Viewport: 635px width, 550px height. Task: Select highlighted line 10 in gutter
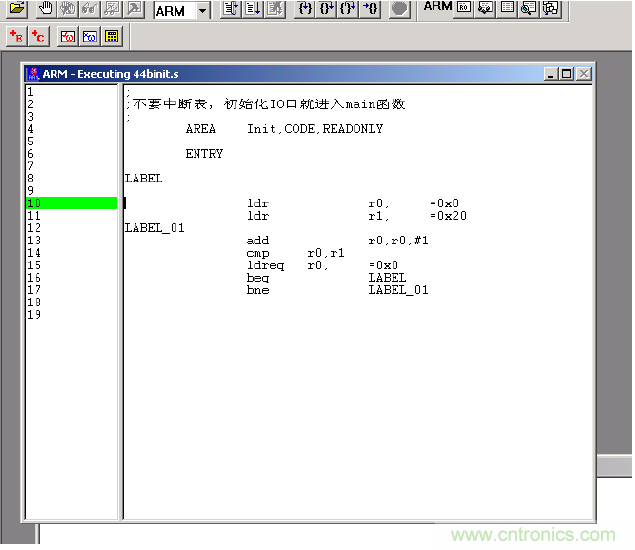70,203
